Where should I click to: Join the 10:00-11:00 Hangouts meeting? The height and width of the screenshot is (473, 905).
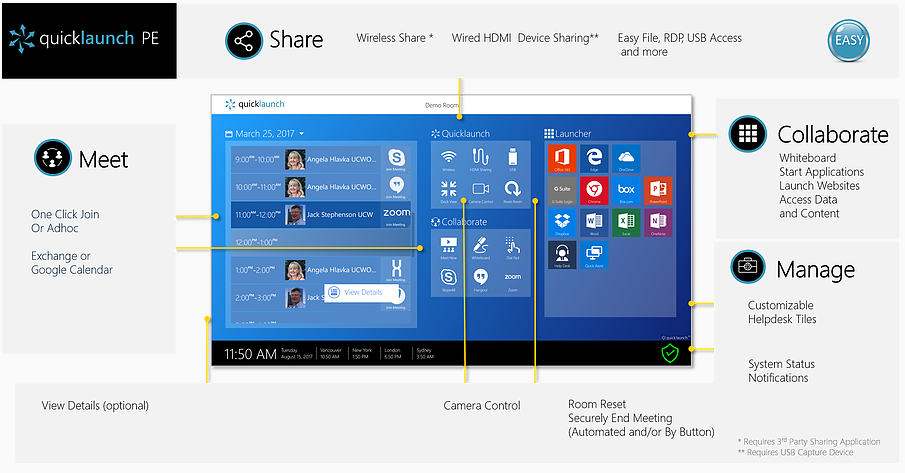[396, 187]
